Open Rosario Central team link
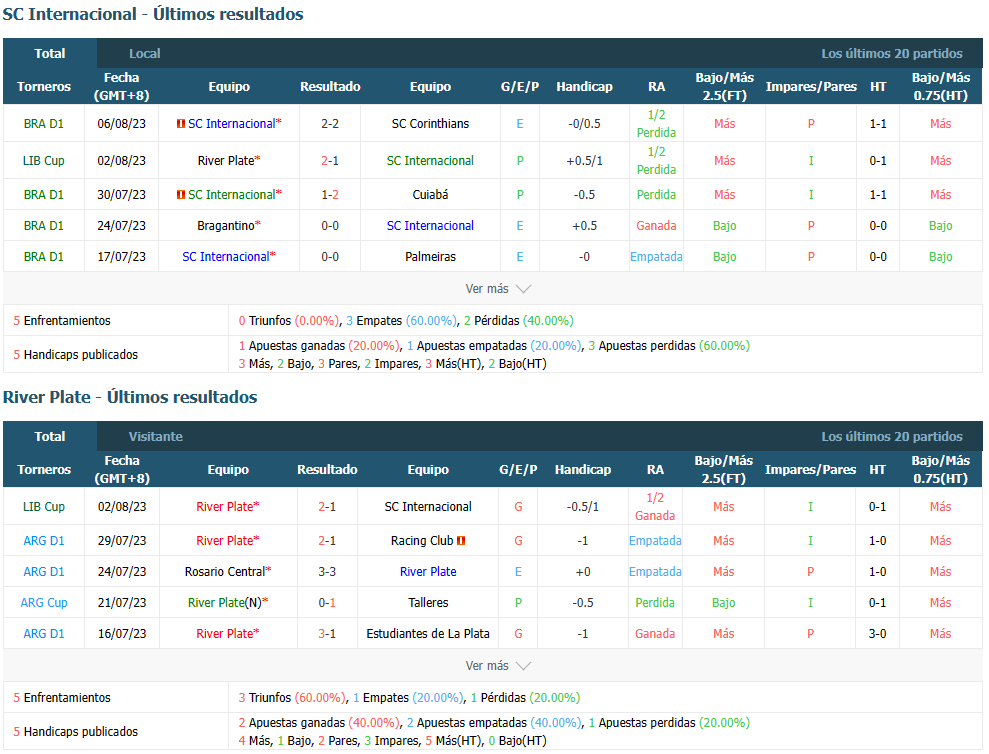The image size is (989, 754). [225, 572]
